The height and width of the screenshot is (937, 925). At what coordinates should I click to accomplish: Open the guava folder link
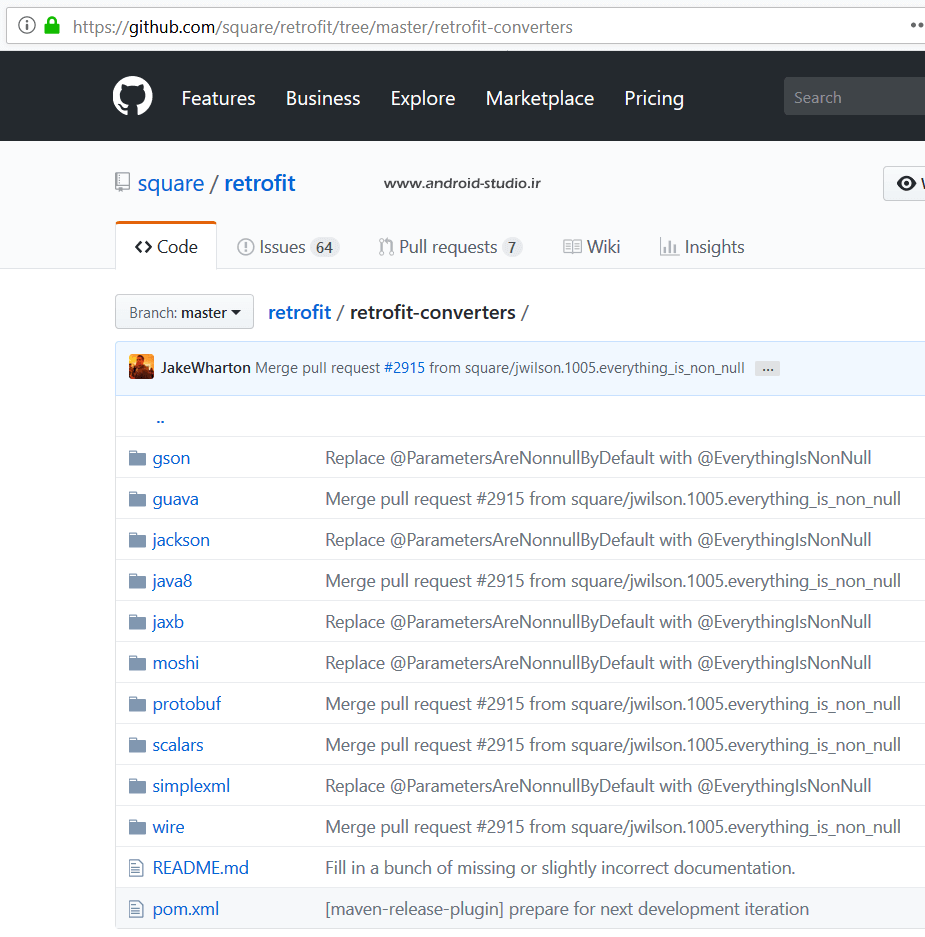[x=175, y=499]
